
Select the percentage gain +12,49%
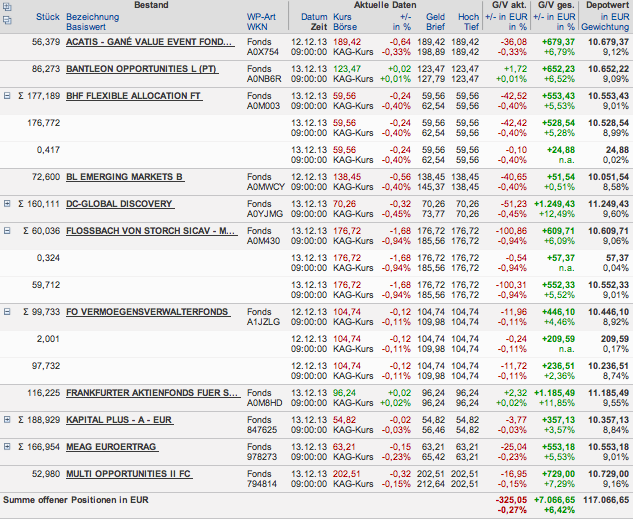click(558, 214)
